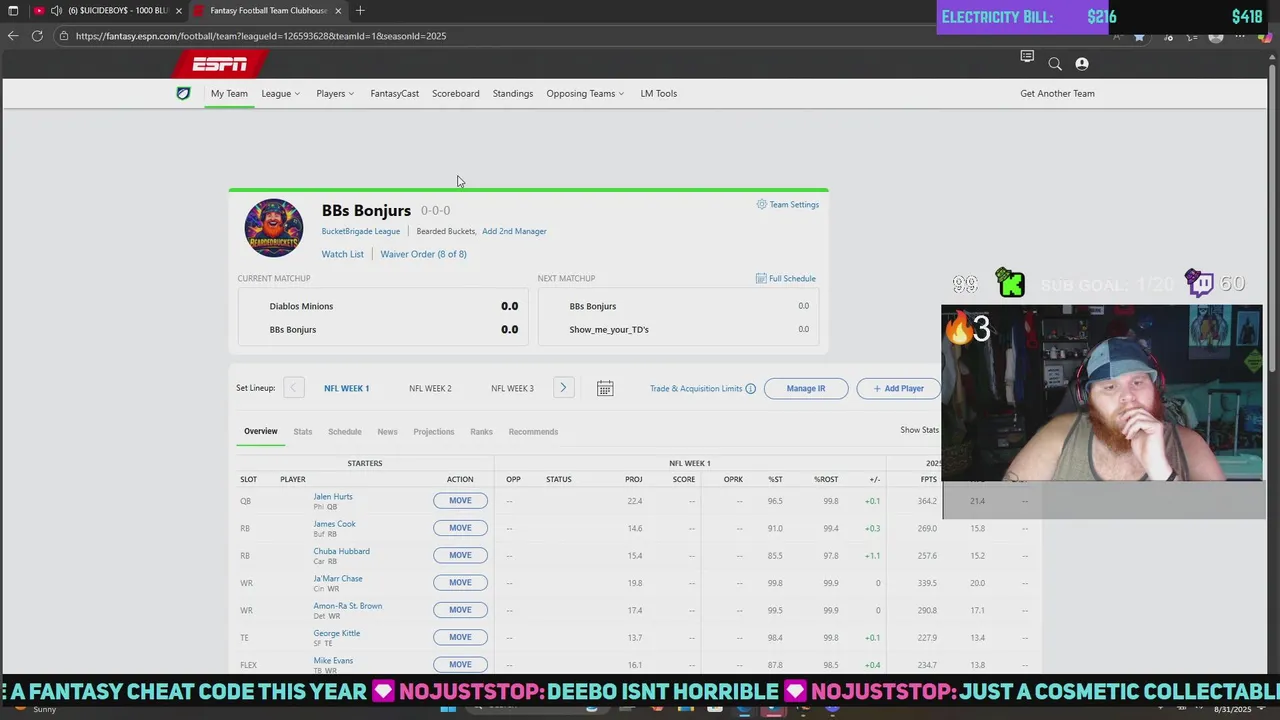Switch to the Recommends tab

point(533,432)
